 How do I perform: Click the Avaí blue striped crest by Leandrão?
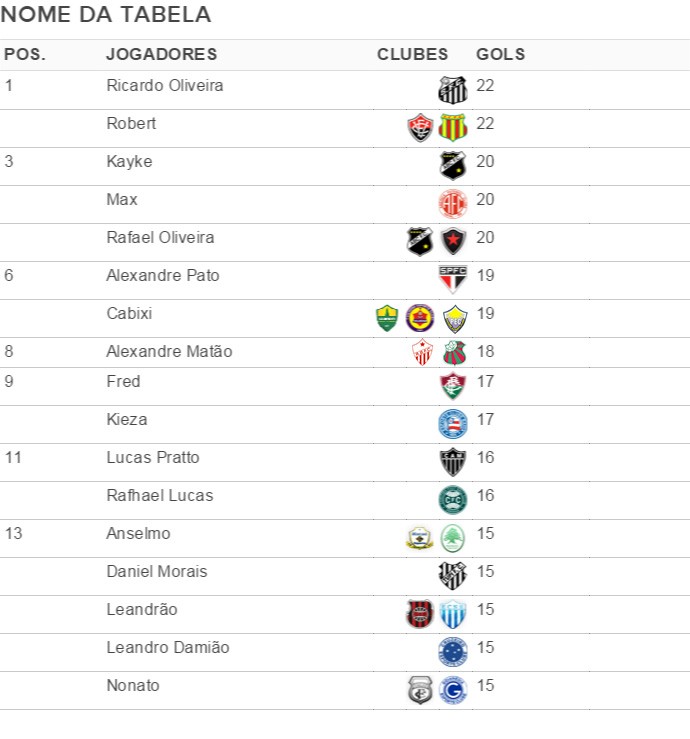[452, 614]
